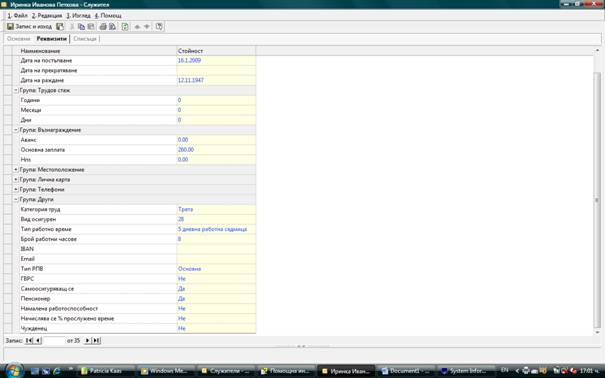Screen dimensions: 605x378
Task: Collapse the 'Група: Възнаграждение' group
Action: point(16,130)
